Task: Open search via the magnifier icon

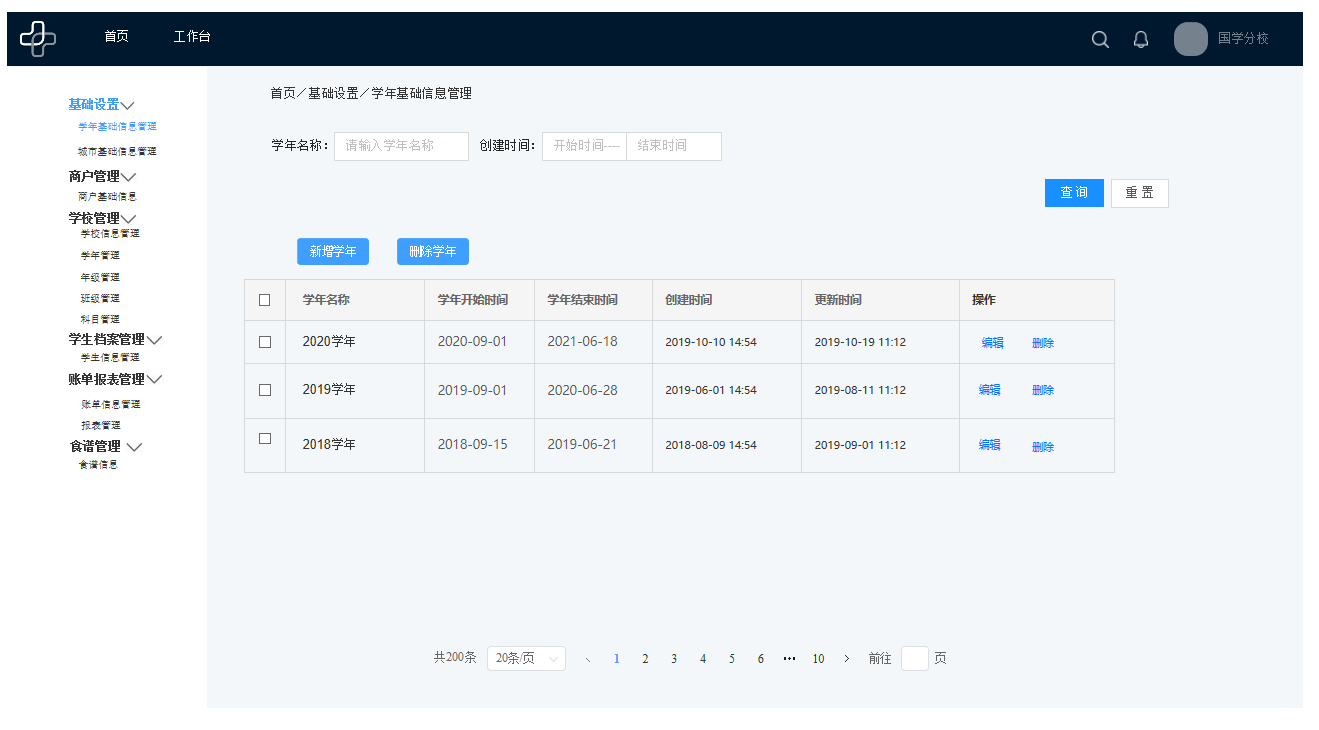Action: click(x=1100, y=39)
